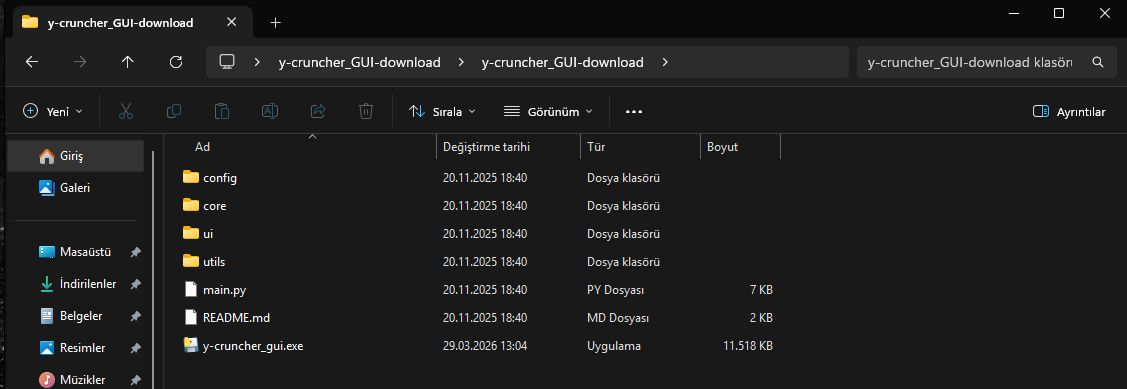The width and height of the screenshot is (1127, 389).
Task: Navigate up one folder level
Action: pyautogui.click(x=128, y=62)
